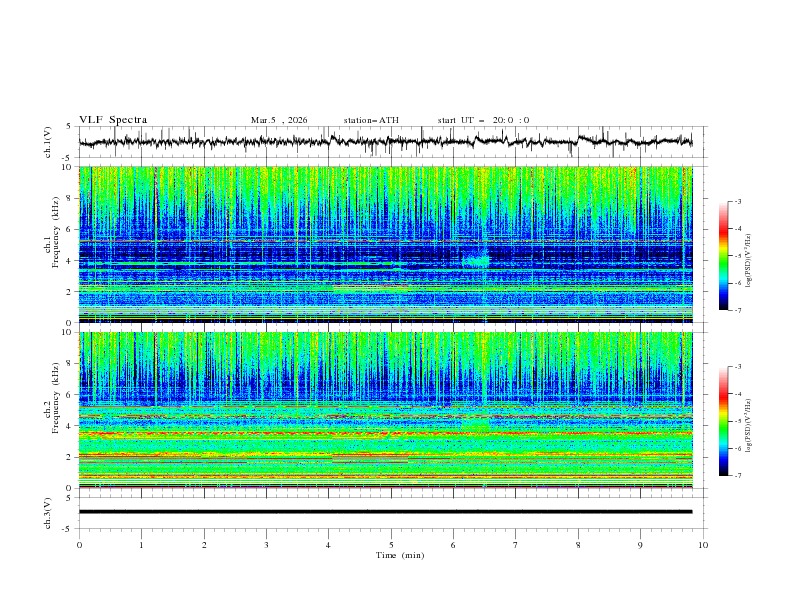Click the "ch.1(V)" axis label

(x=48, y=142)
